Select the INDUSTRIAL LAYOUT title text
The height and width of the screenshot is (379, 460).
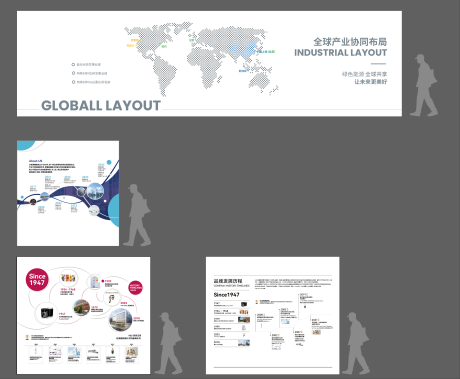tap(340, 53)
